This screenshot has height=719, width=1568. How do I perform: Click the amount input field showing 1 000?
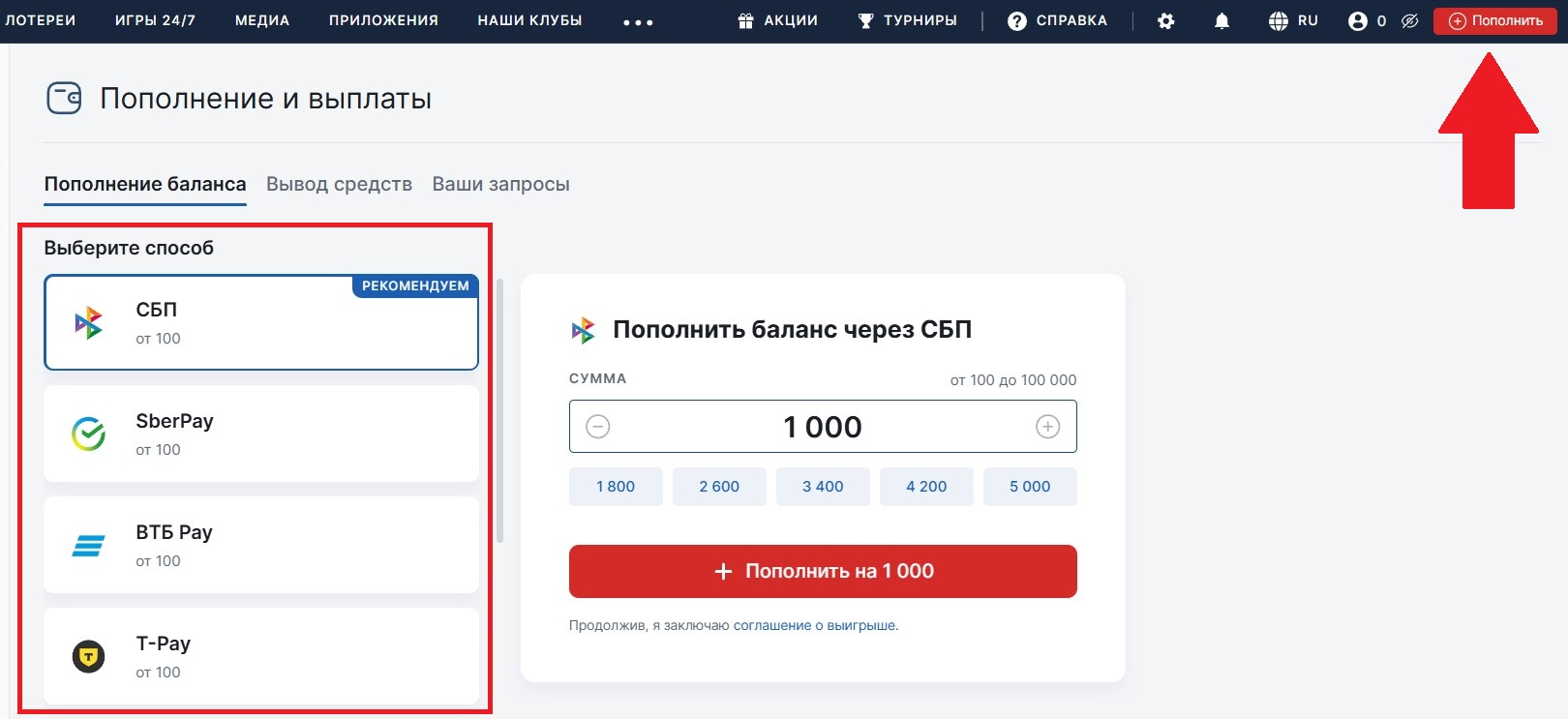point(823,426)
